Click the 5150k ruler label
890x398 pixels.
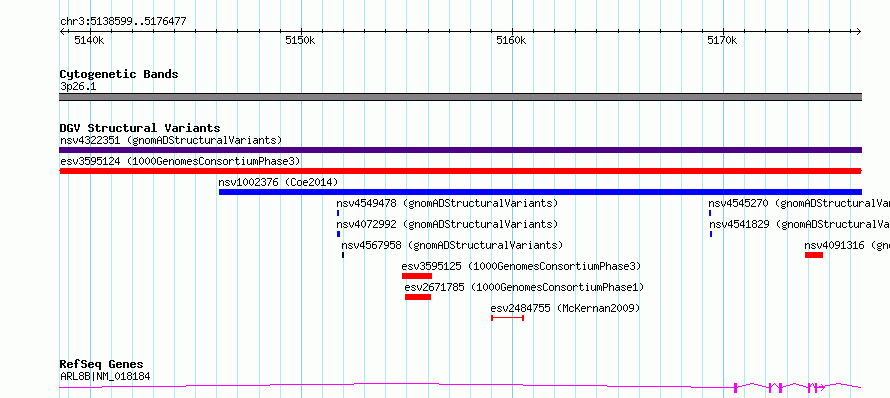(x=300, y=40)
